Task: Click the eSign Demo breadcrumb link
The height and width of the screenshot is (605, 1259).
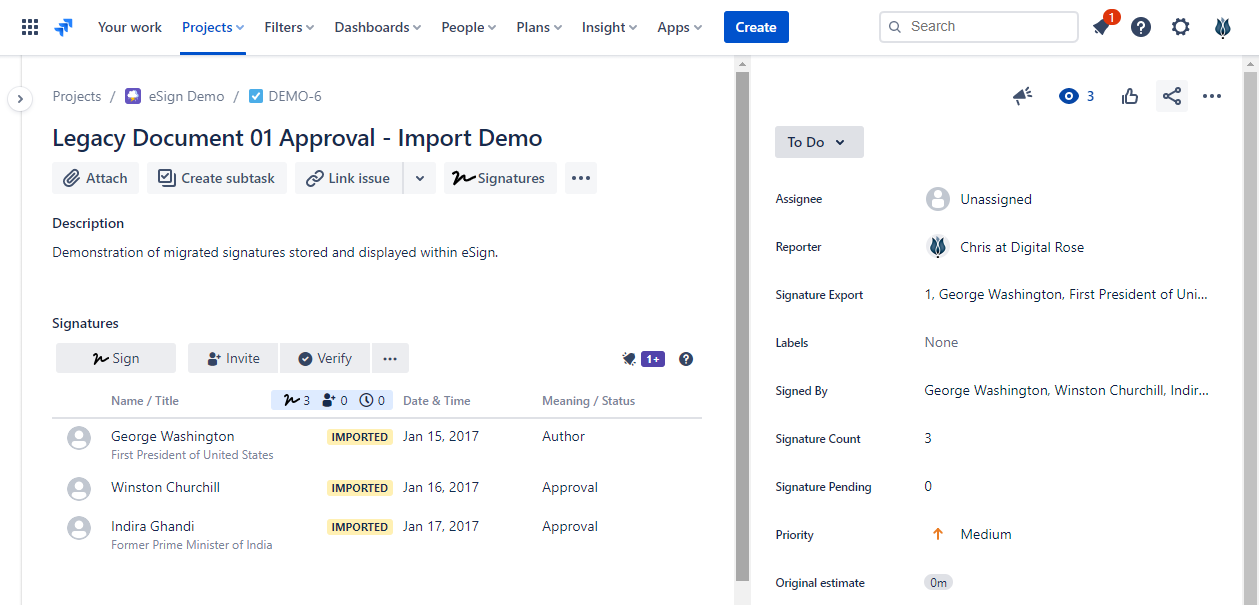Action: 186,96
